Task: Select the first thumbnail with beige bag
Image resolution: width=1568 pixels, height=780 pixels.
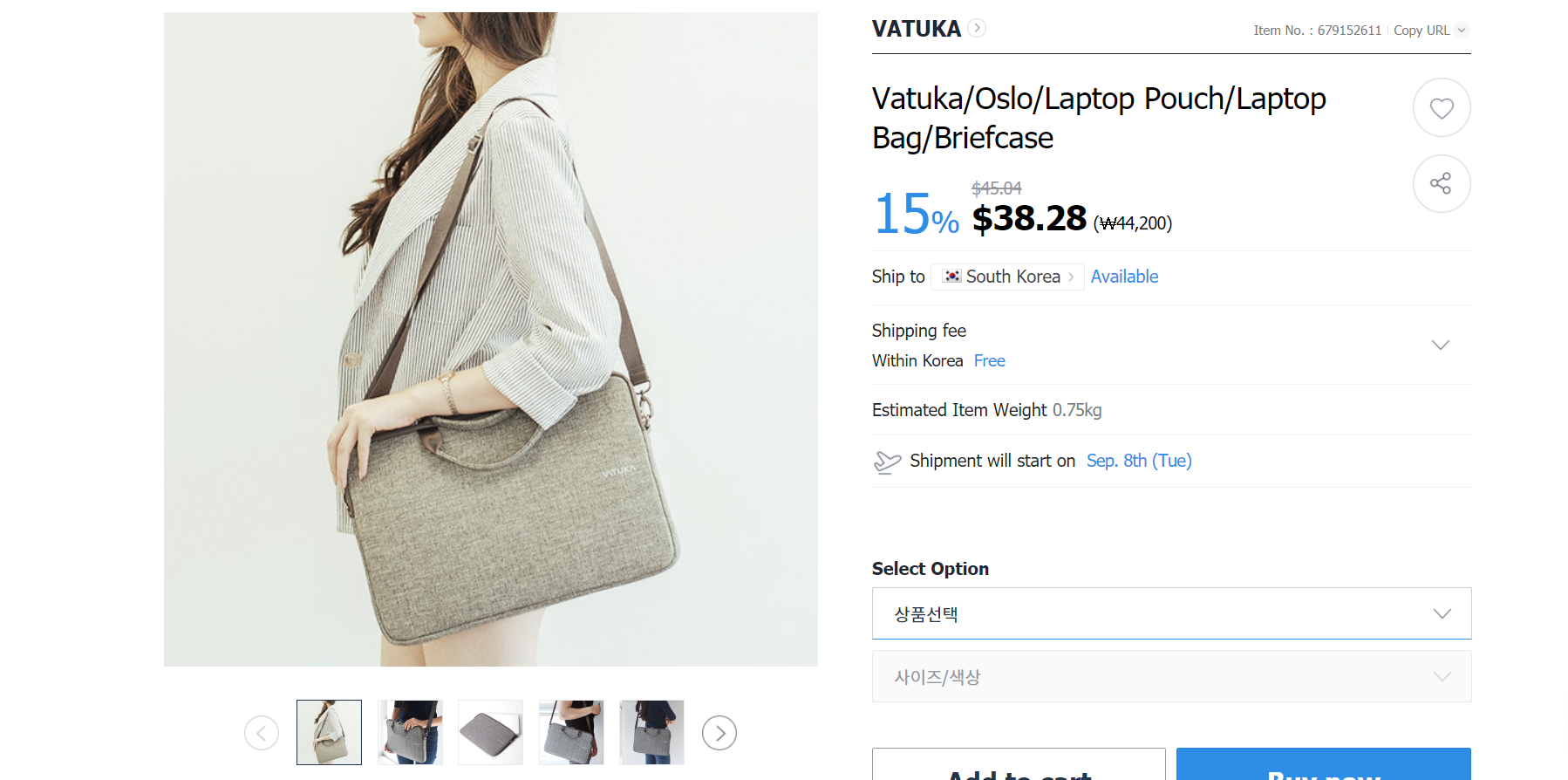Action: coord(329,733)
